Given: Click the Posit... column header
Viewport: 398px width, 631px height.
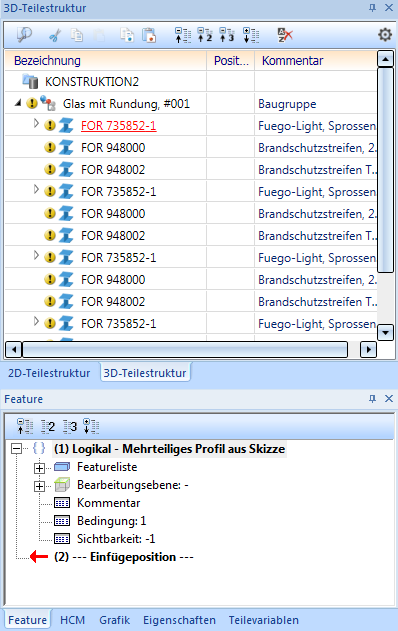Looking at the screenshot, I should click(x=231, y=60).
